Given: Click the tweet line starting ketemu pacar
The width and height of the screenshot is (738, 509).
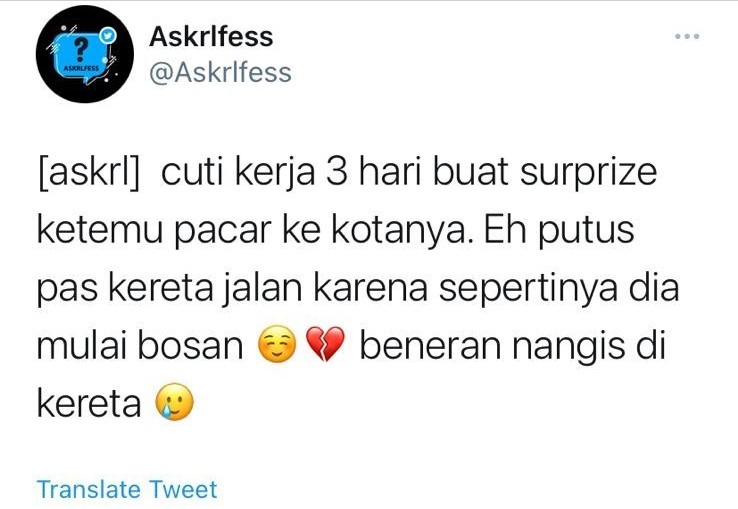Looking at the screenshot, I should tap(336, 231).
